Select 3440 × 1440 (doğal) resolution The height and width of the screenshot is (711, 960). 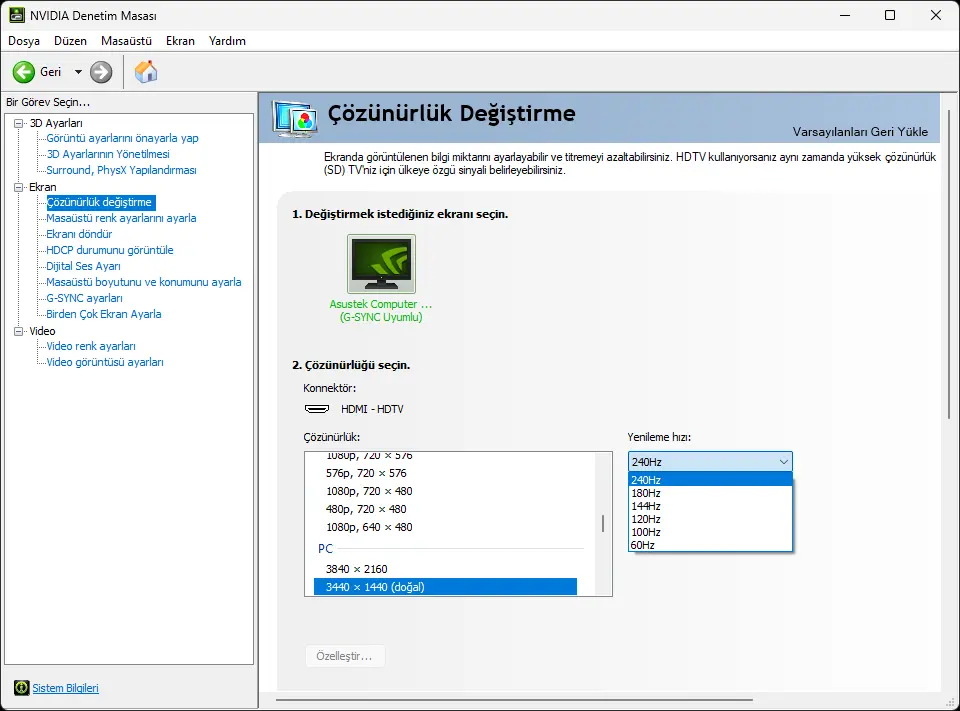click(x=445, y=587)
